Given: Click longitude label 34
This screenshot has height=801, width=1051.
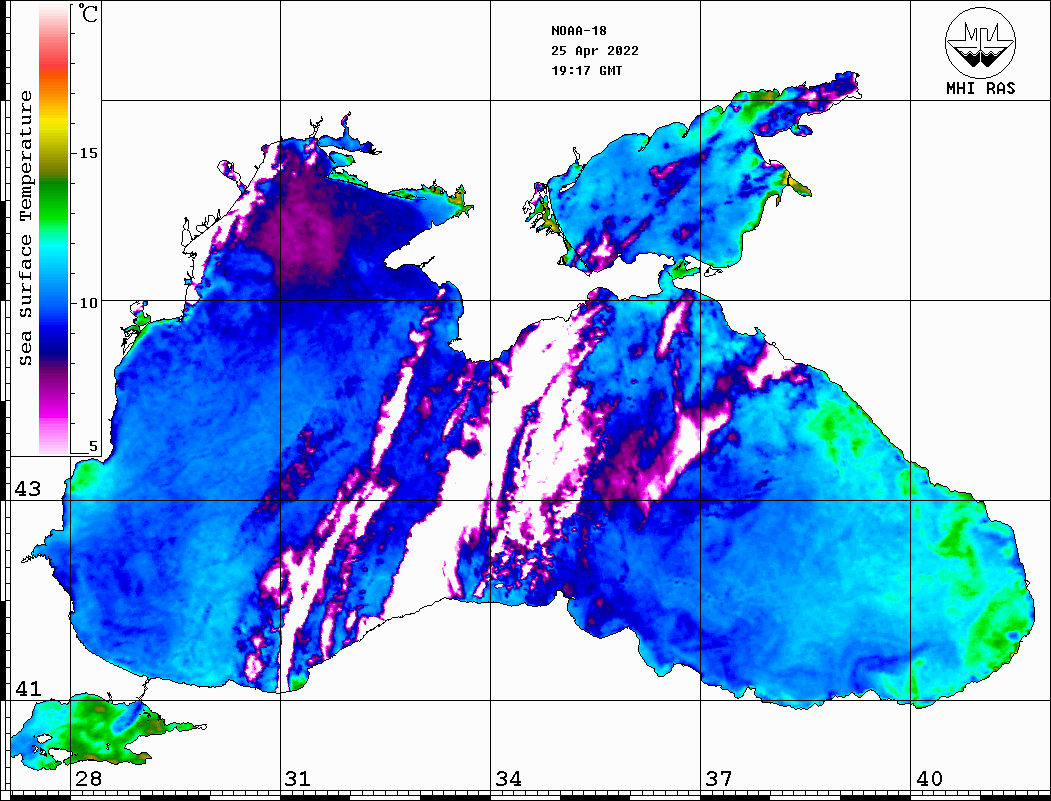Looking at the screenshot, I should tap(509, 778).
